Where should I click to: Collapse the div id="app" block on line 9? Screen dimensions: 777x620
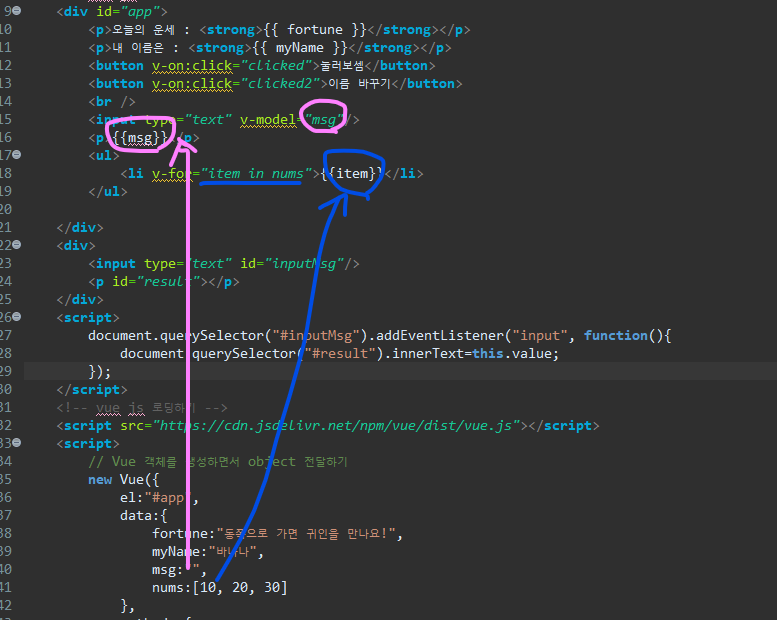[17, 10]
